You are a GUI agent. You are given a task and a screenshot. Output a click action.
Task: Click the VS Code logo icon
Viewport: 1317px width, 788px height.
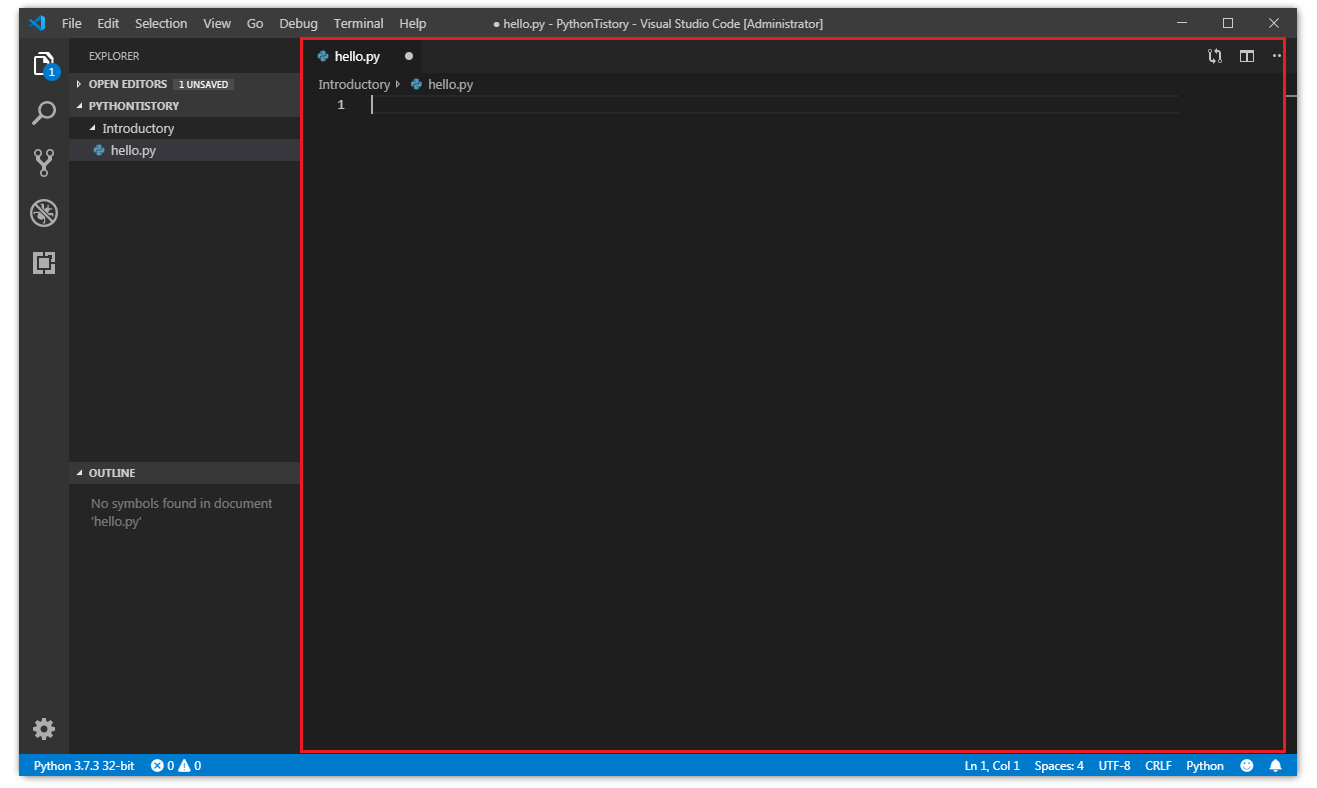point(38,23)
